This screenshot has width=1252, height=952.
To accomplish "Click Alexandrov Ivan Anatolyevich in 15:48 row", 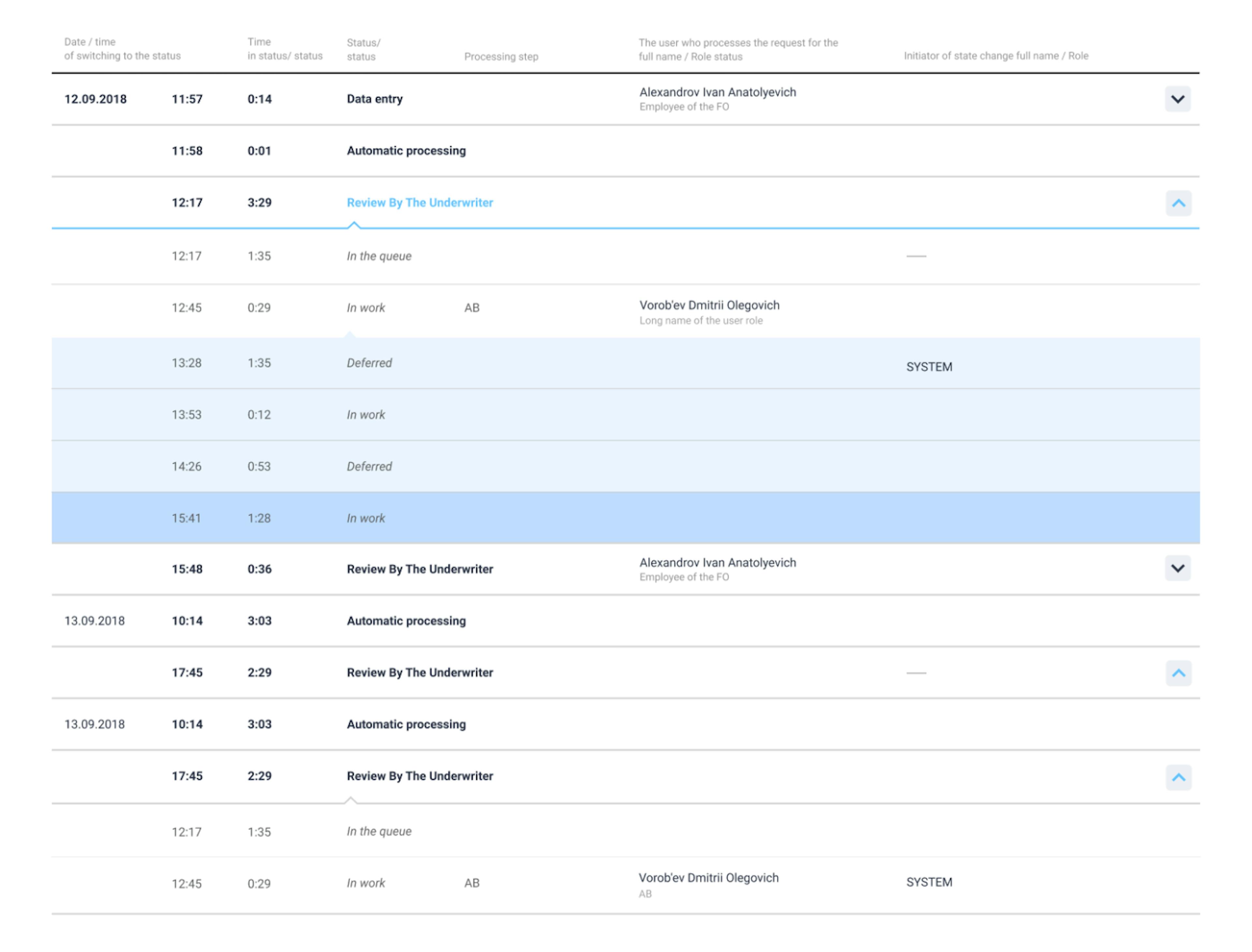I will pyautogui.click(x=718, y=563).
